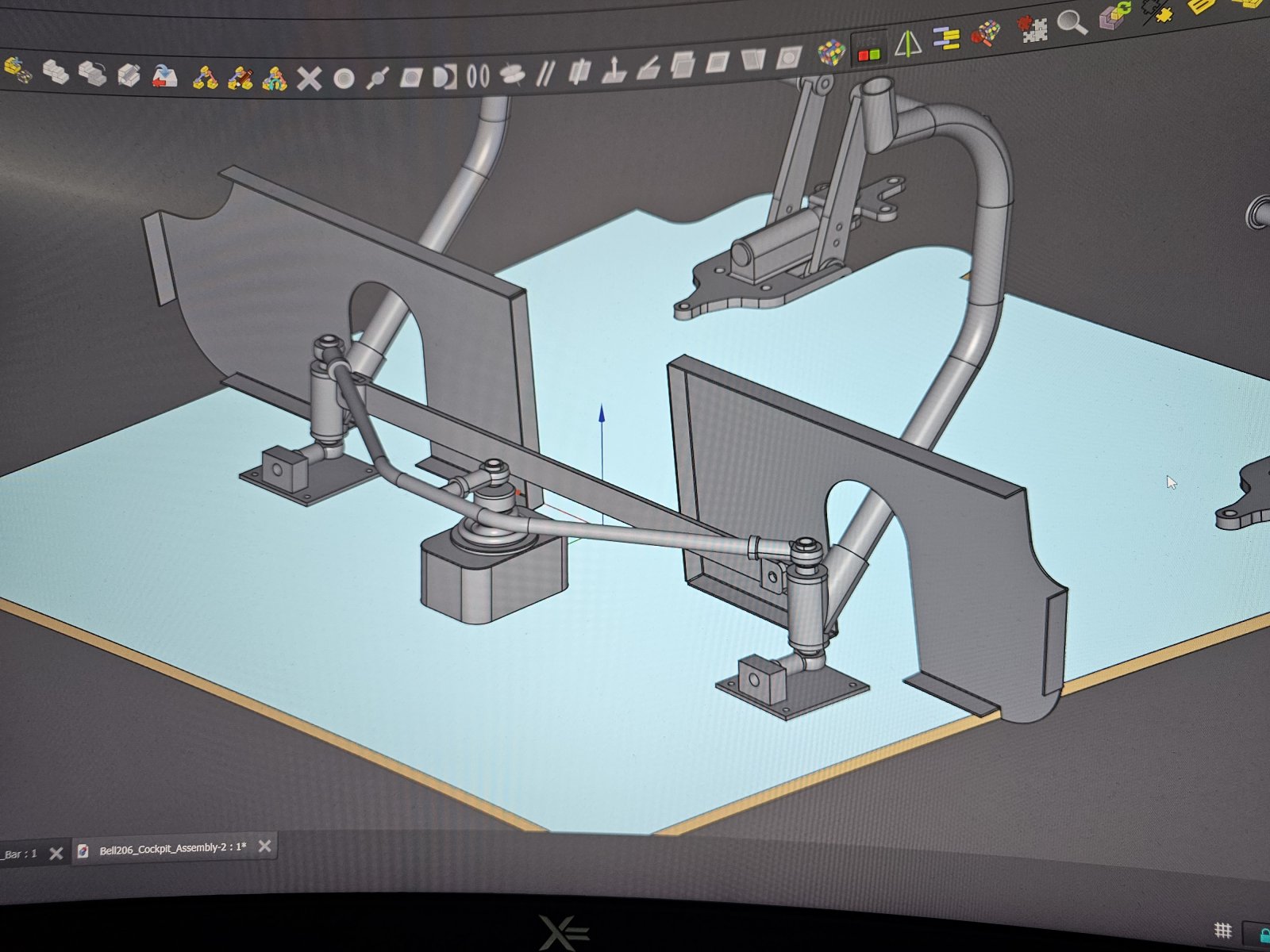Viewport: 1270px width, 952px height.
Task: Select the angled planes constraint icon
Action: tap(648, 69)
